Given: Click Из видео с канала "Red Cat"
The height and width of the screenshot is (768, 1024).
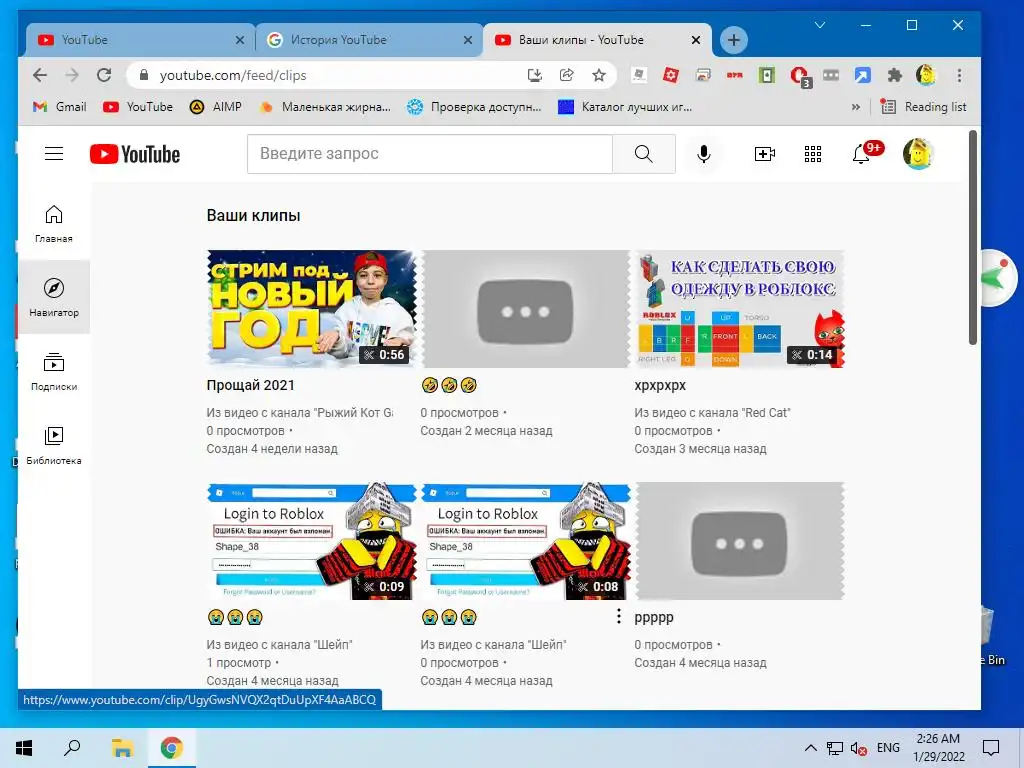Looking at the screenshot, I should click(x=712, y=413).
